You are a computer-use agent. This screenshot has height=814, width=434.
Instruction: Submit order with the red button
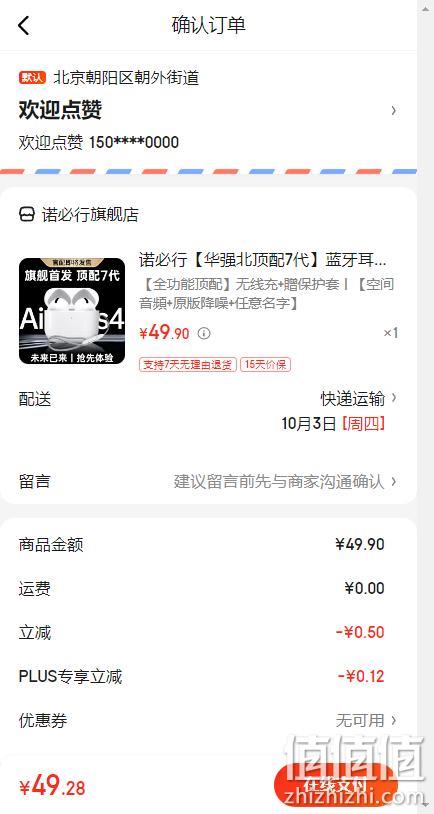click(x=335, y=785)
